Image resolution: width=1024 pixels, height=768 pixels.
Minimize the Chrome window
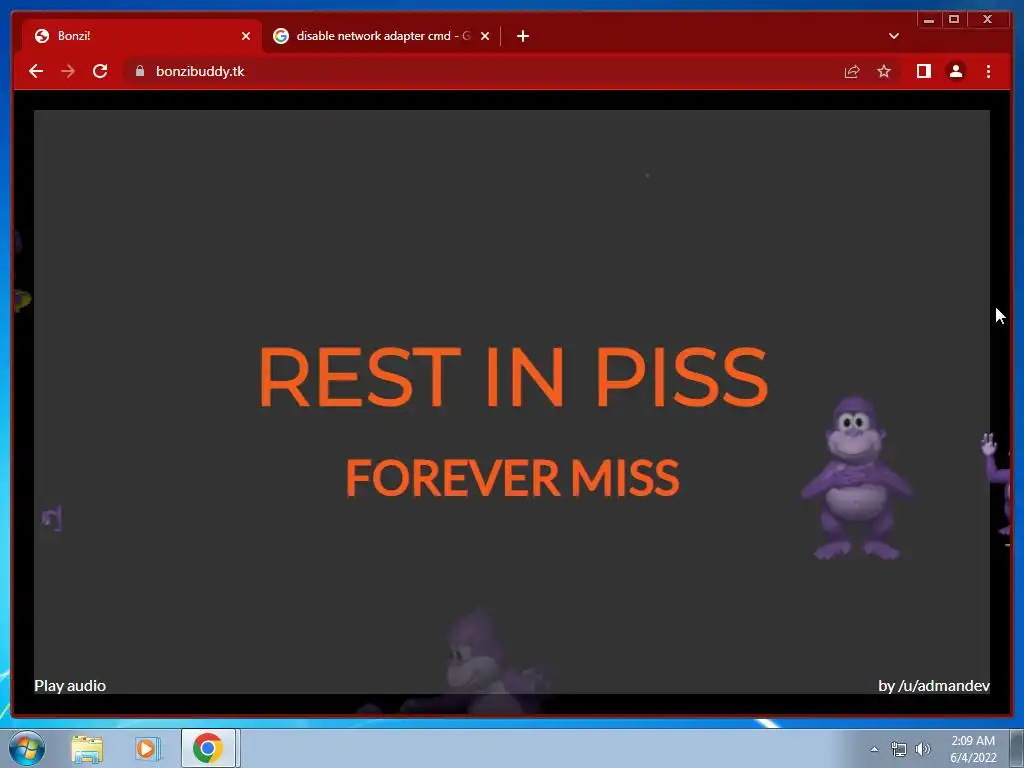[x=929, y=20]
